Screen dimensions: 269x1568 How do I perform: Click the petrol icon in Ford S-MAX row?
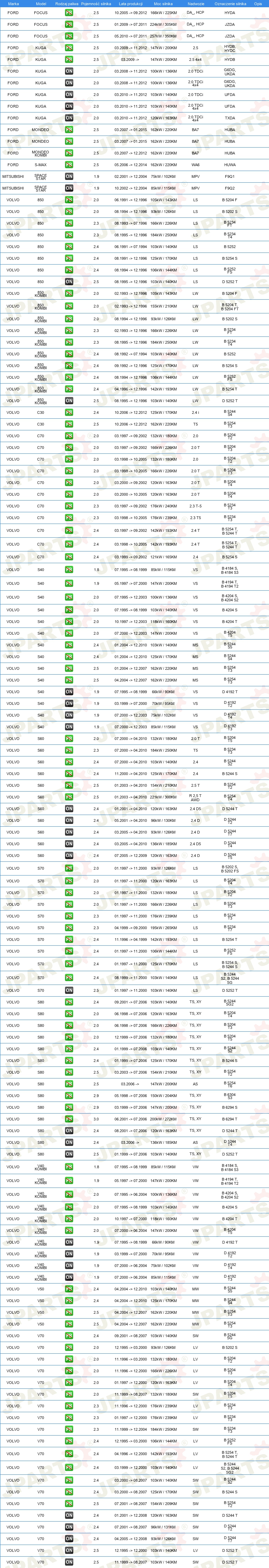pyautogui.click(x=69, y=165)
